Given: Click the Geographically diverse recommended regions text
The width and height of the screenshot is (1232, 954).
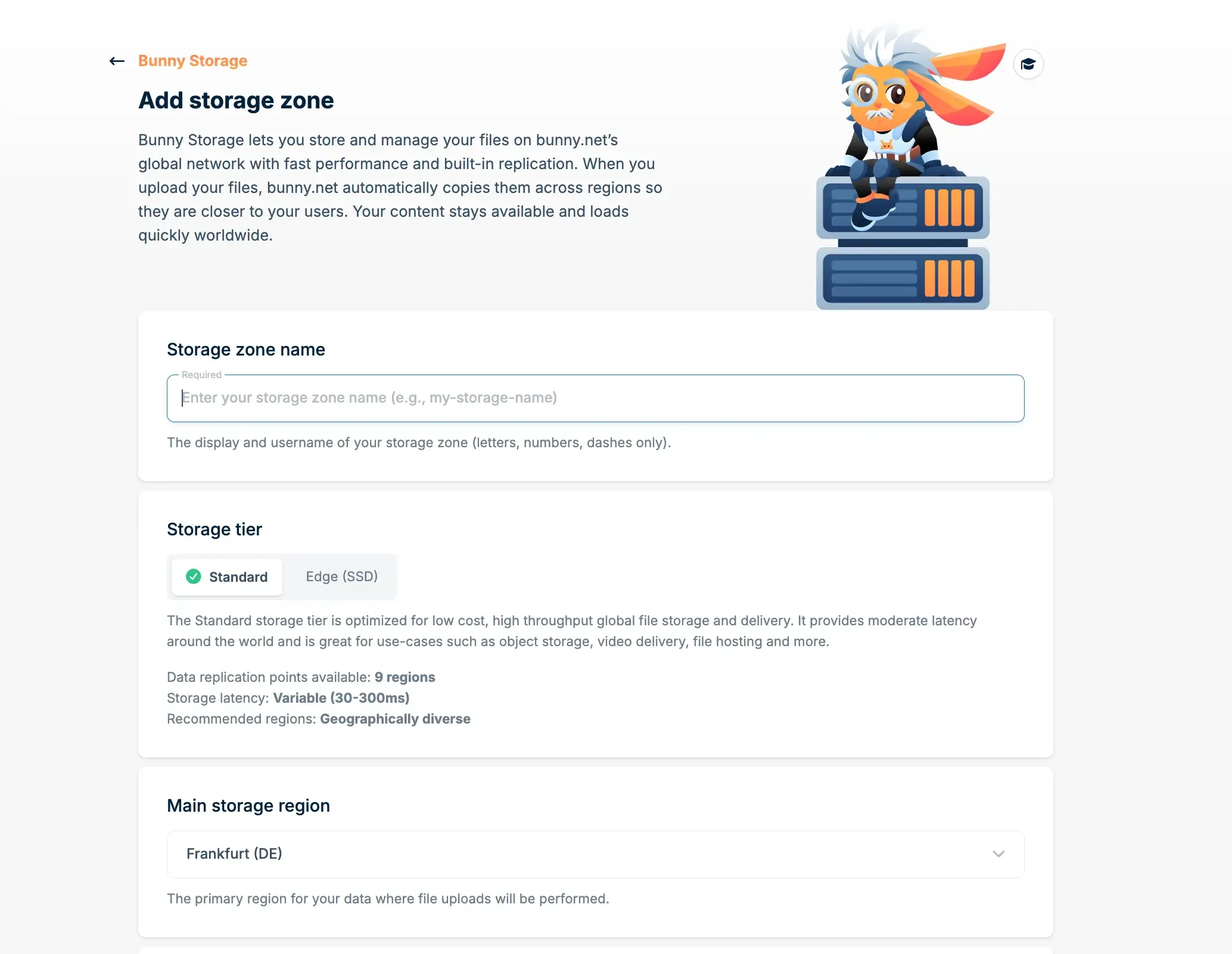Looking at the screenshot, I should (395, 719).
